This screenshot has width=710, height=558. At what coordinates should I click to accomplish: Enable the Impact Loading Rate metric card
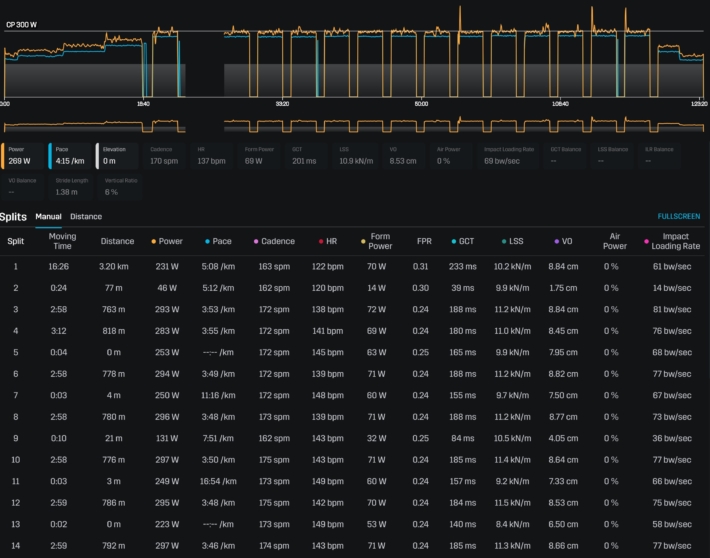pos(507,154)
